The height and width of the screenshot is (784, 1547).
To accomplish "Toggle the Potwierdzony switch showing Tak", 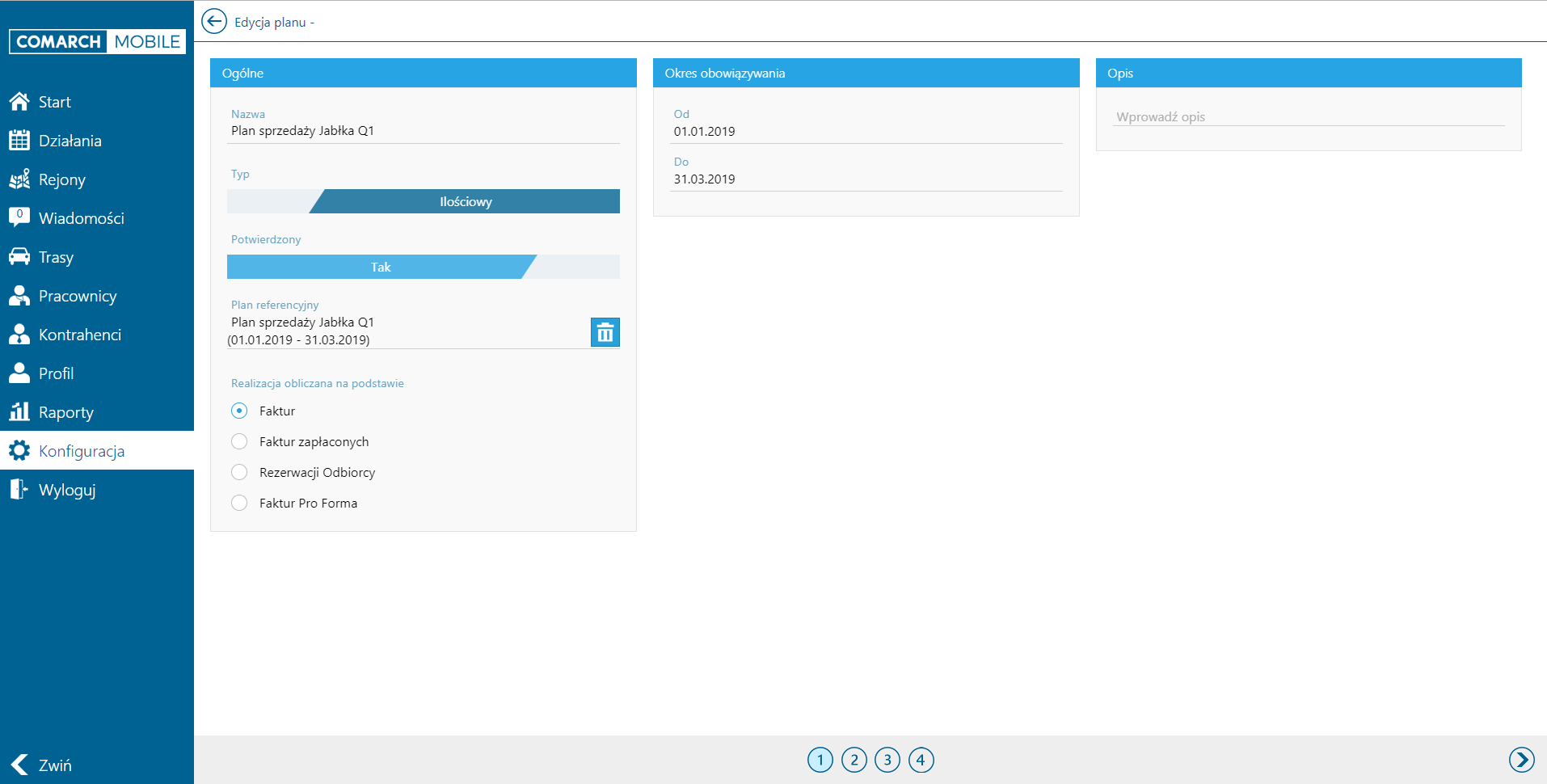I will click(x=424, y=267).
